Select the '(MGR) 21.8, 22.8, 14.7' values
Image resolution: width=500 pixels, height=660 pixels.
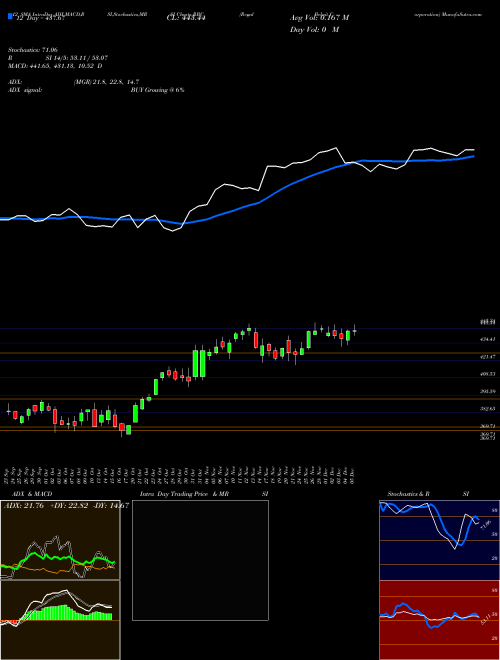point(106,82)
